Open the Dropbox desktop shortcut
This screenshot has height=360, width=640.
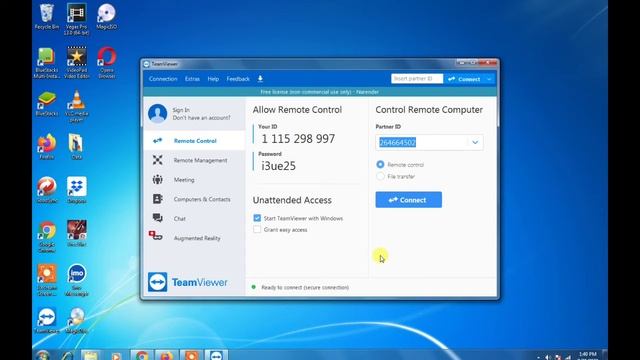click(76, 190)
